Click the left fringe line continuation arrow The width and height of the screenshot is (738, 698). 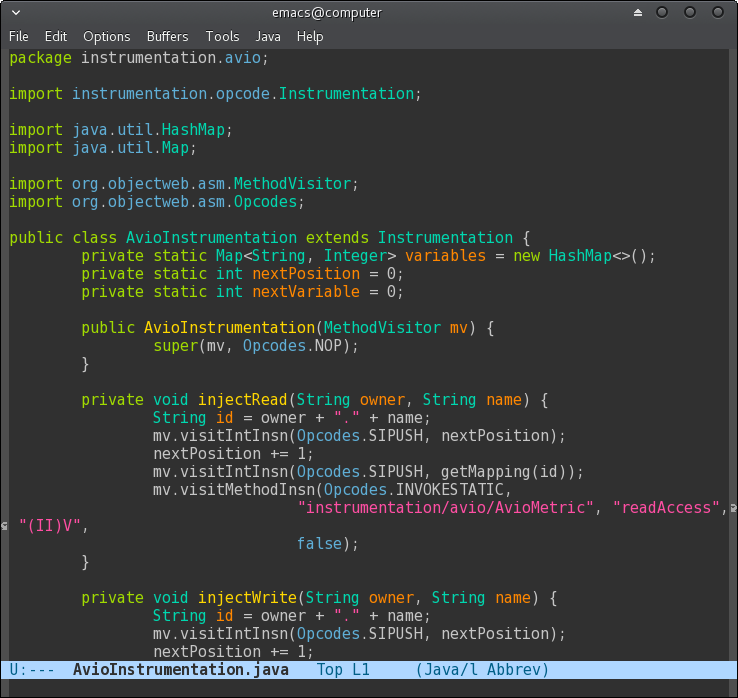pyautogui.click(x=5, y=526)
